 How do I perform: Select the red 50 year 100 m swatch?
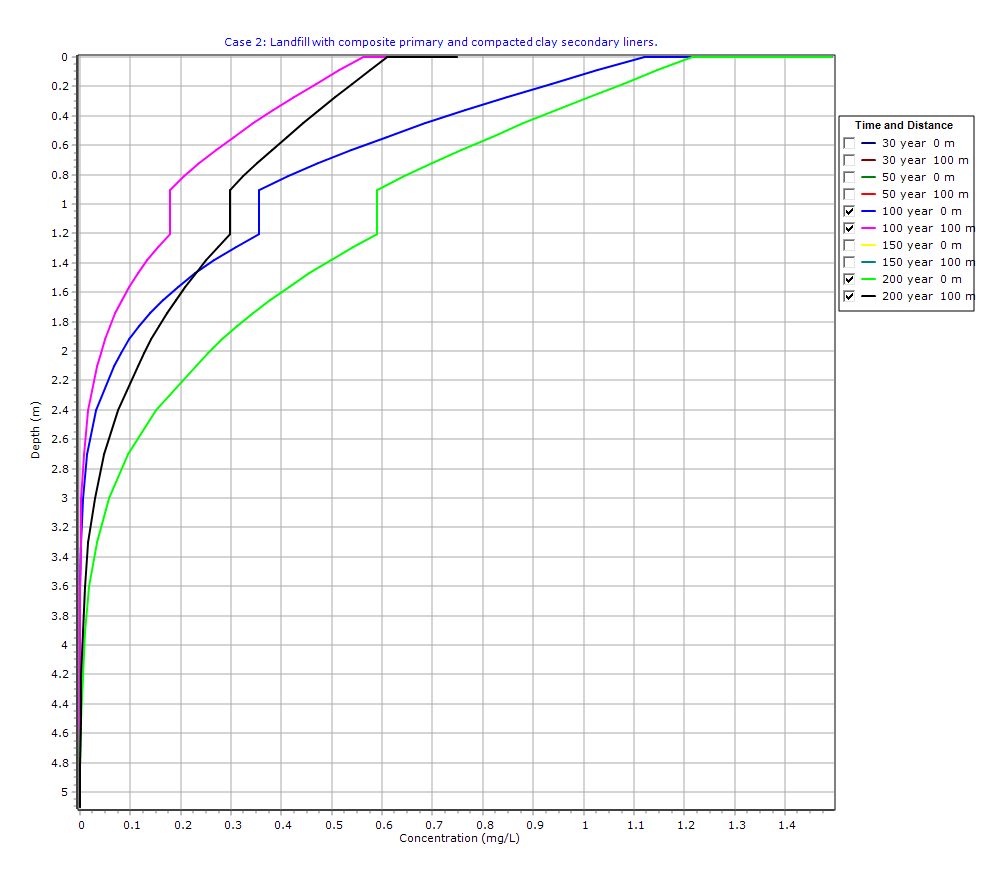868,194
